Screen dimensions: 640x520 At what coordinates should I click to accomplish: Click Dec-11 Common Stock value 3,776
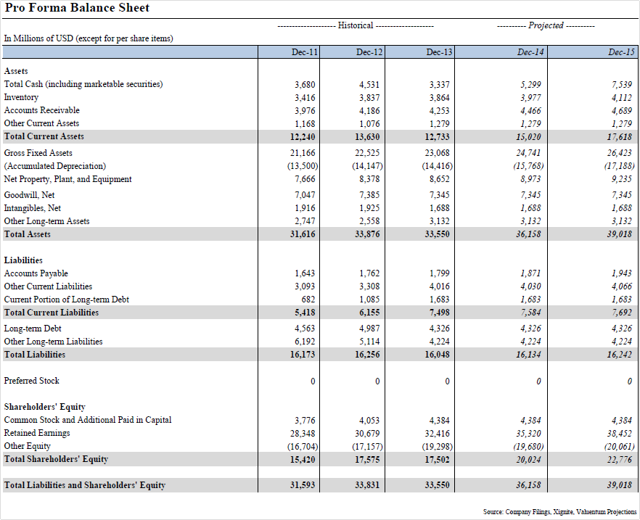tap(305, 420)
